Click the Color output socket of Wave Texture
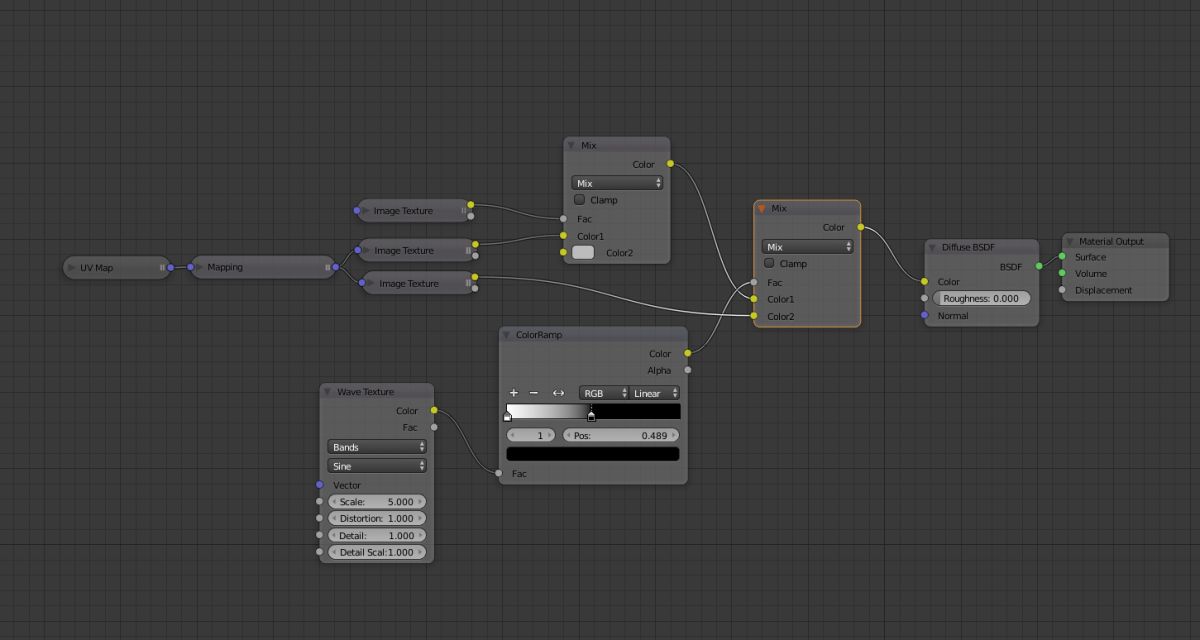1200x640 pixels. pos(434,410)
